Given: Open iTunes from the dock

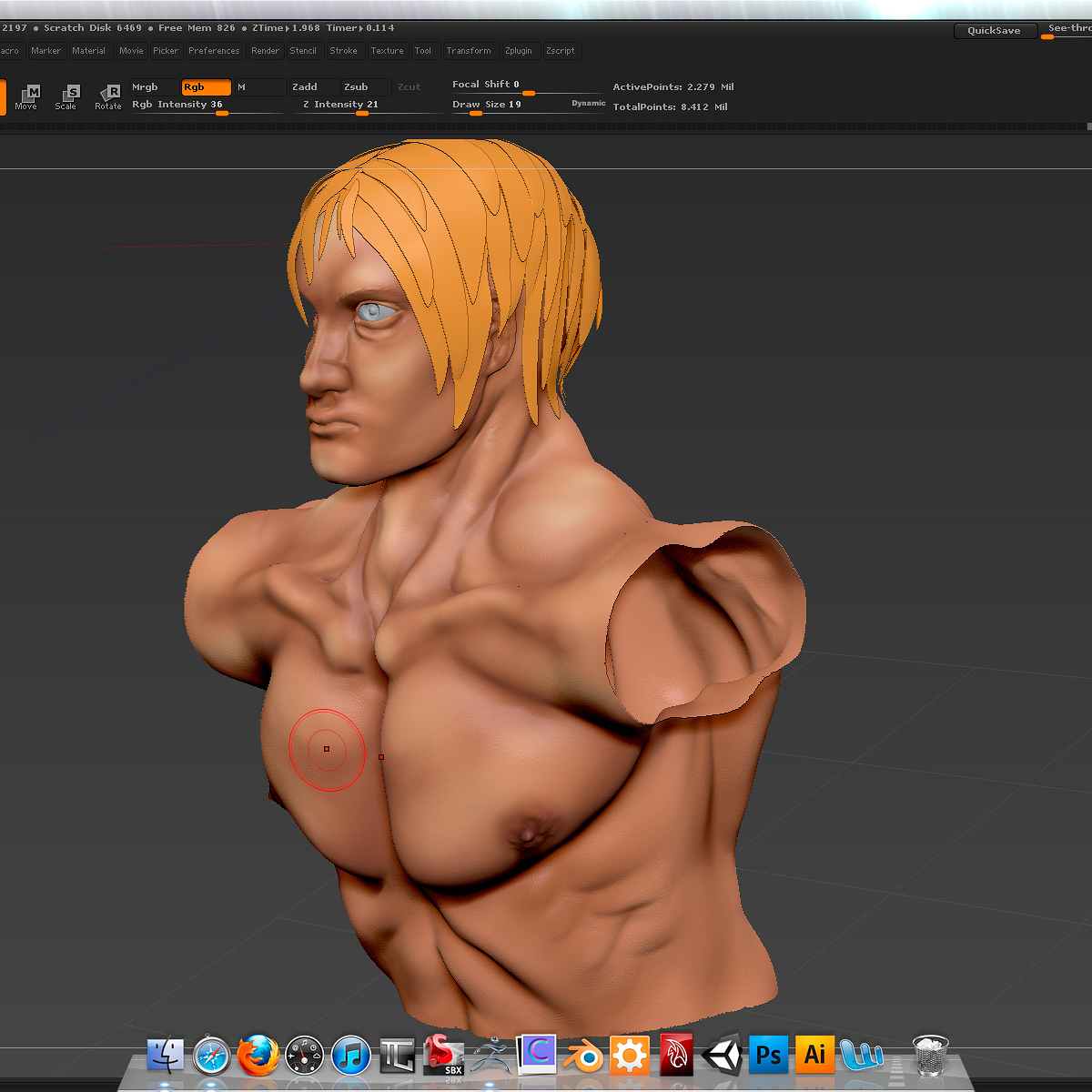Looking at the screenshot, I should coord(351,1056).
